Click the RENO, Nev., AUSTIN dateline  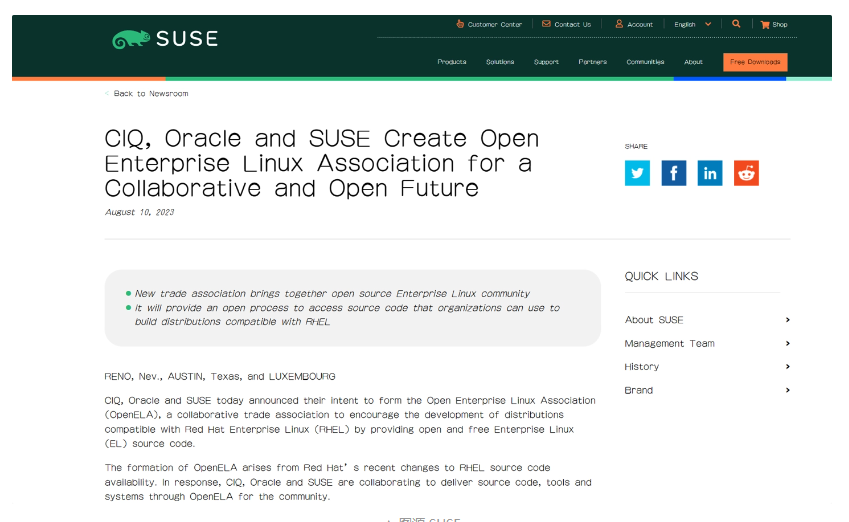click(x=220, y=376)
